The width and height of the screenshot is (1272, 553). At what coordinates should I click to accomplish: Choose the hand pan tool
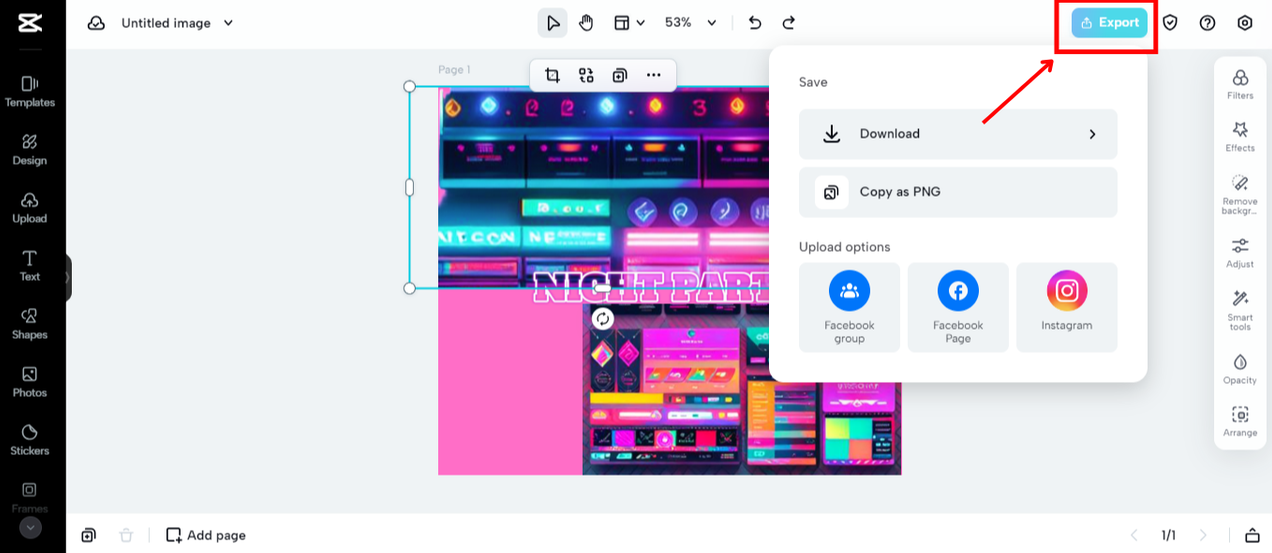(x=586, y=23)
